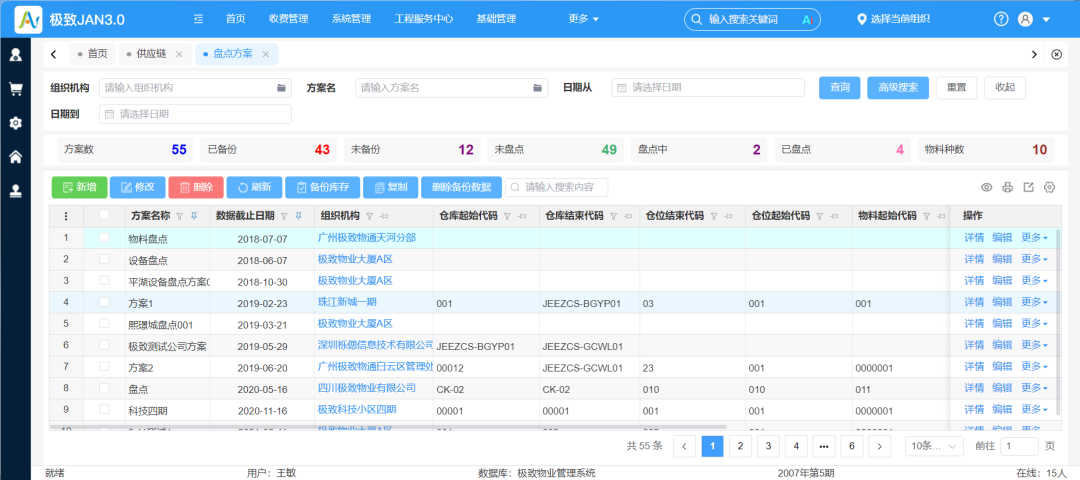This screenshot has height=480, width=1080.
Task: Jump ahead with the pagination ellipsis
Action: (x=824, y=446)
